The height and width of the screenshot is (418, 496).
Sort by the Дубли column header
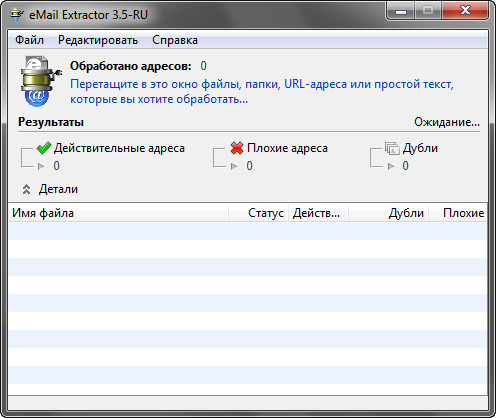(x=389, y=213)
